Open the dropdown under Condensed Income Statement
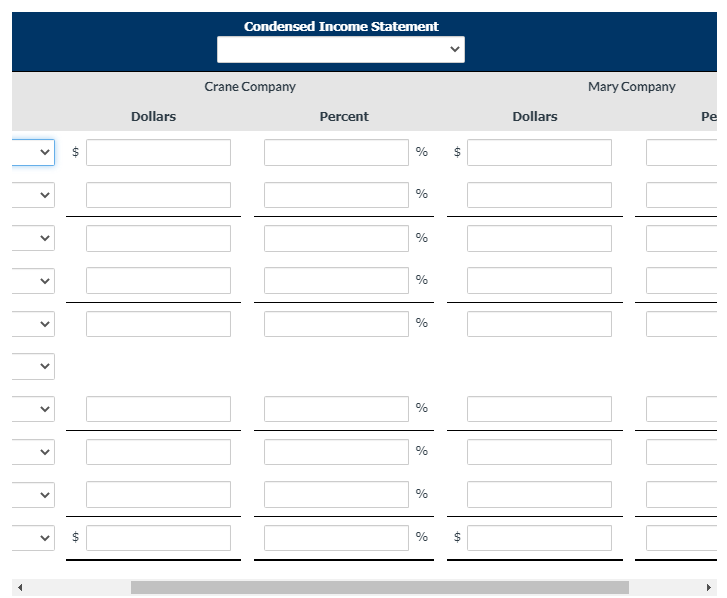The width and height of the screenshot is (727, 598). (x=341, y=49)
